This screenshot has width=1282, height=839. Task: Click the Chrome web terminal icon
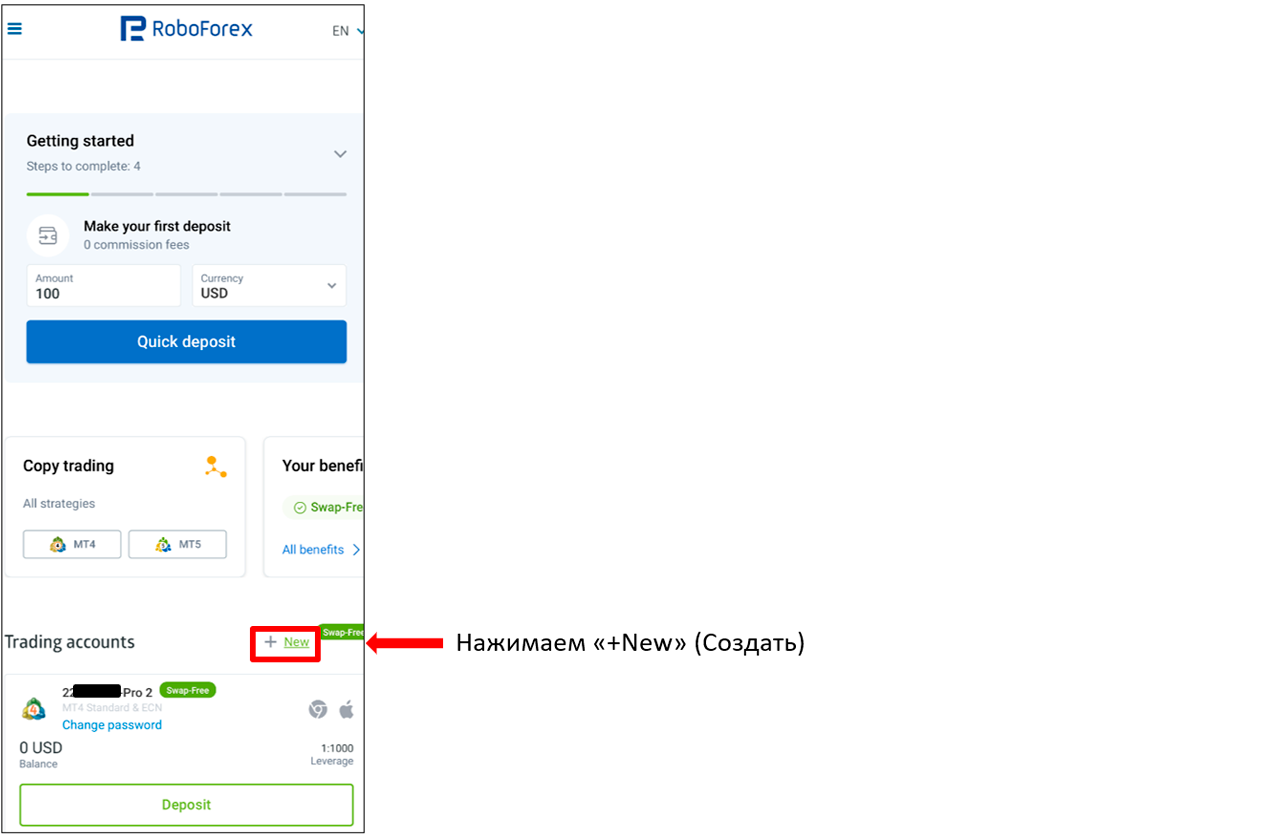(x=318, y=709)
